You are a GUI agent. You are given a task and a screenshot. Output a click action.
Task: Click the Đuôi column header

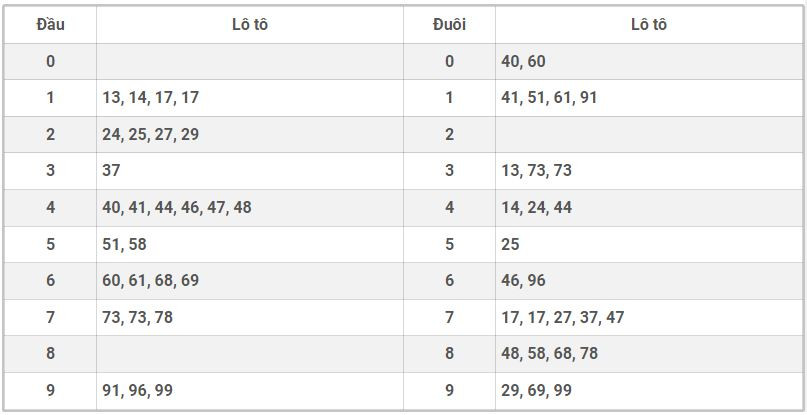coord(449,25)
